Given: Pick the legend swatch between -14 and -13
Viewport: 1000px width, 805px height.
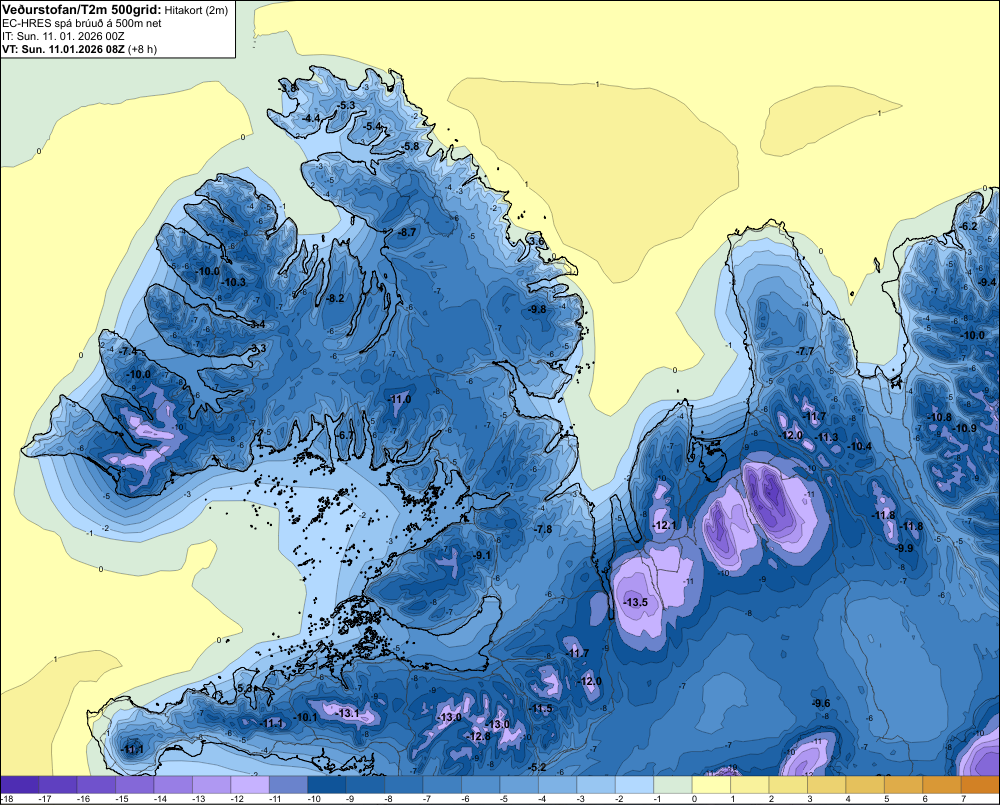Looking at the screenshot, I should point(173,785).
